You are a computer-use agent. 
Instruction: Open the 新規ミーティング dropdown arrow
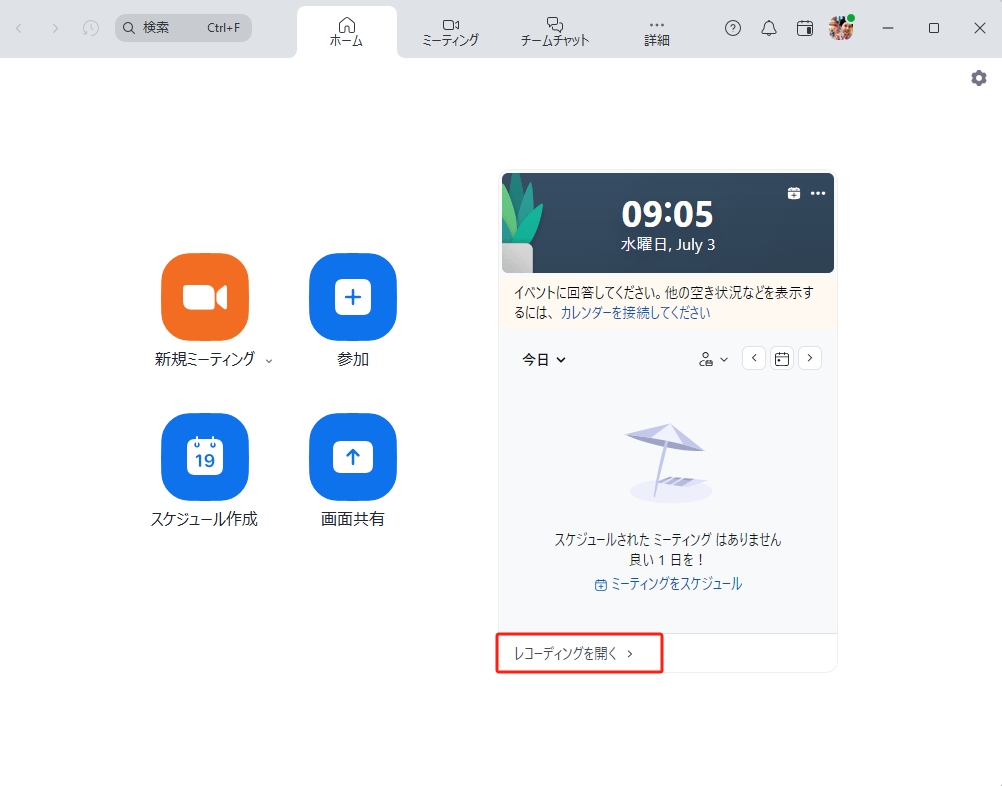[268, 360]
